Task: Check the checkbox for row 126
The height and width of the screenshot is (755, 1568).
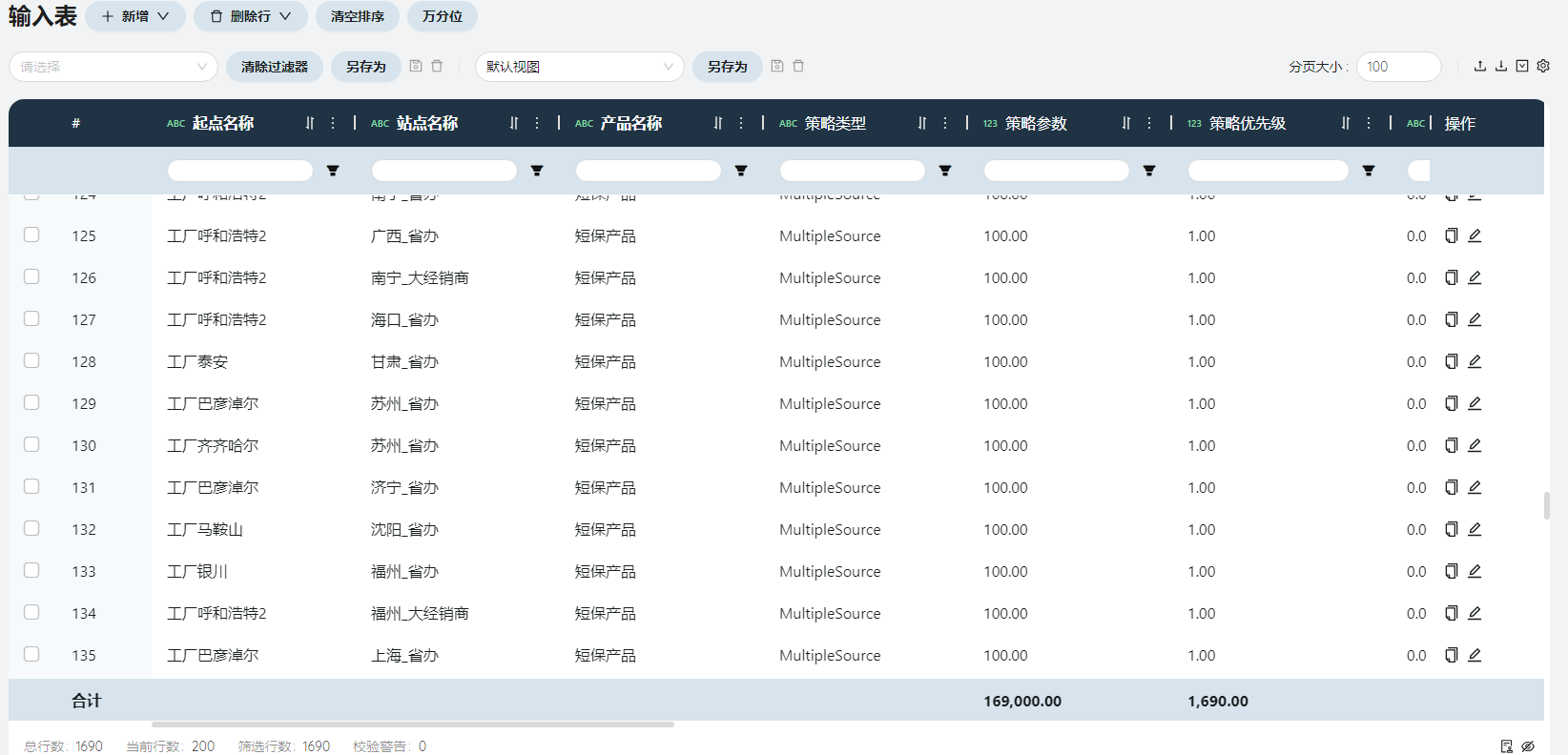Action: pyautogui.click(x=31, y=276)
